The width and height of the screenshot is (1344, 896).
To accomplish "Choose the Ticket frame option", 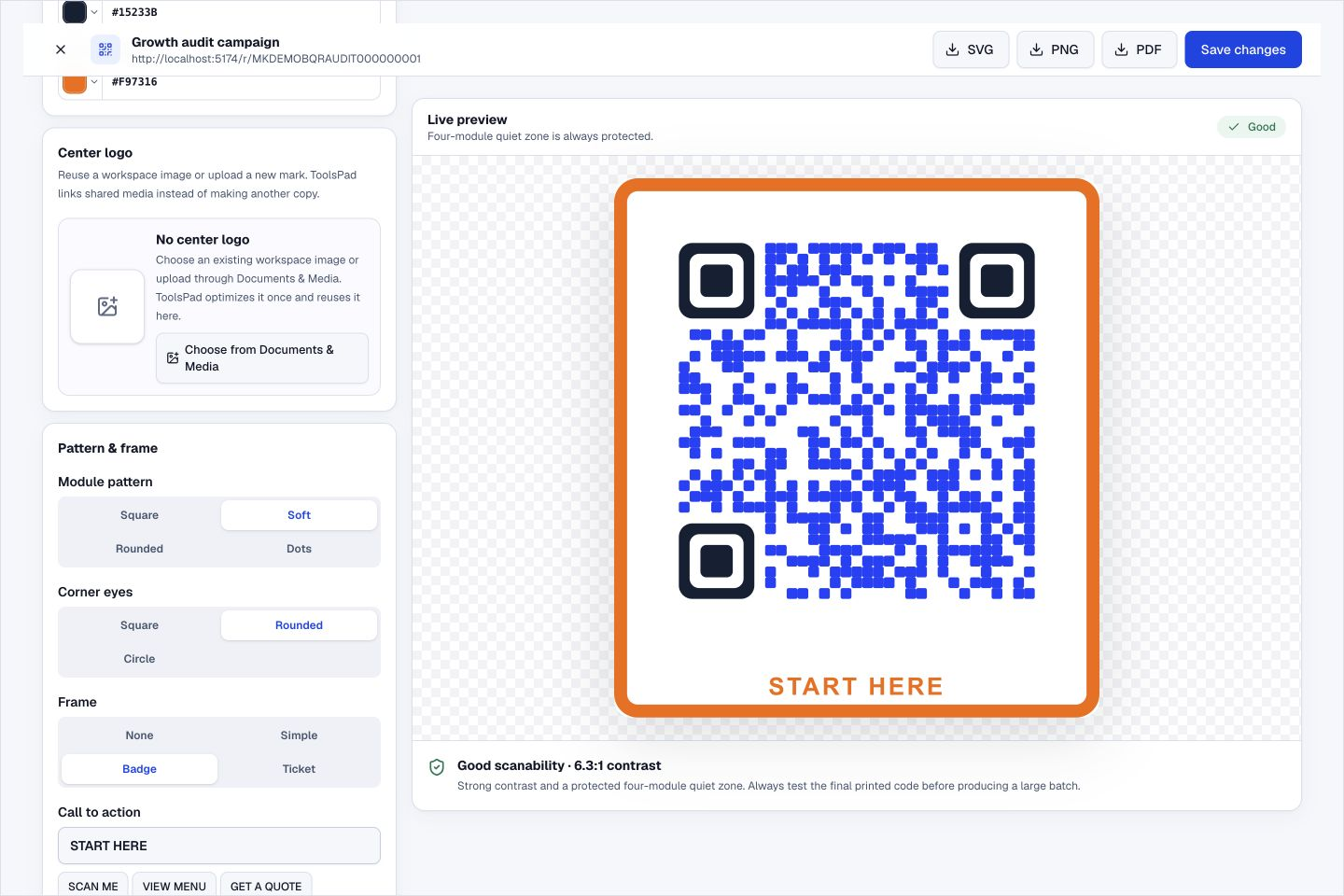I will pyautogui.click(x=299, y=769).
